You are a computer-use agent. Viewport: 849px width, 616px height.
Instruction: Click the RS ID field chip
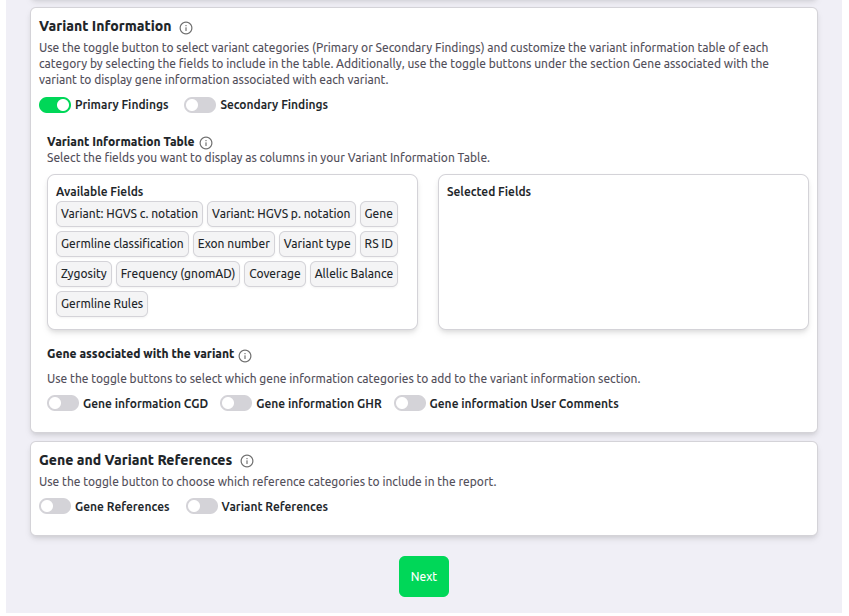(x=379, y=244)
